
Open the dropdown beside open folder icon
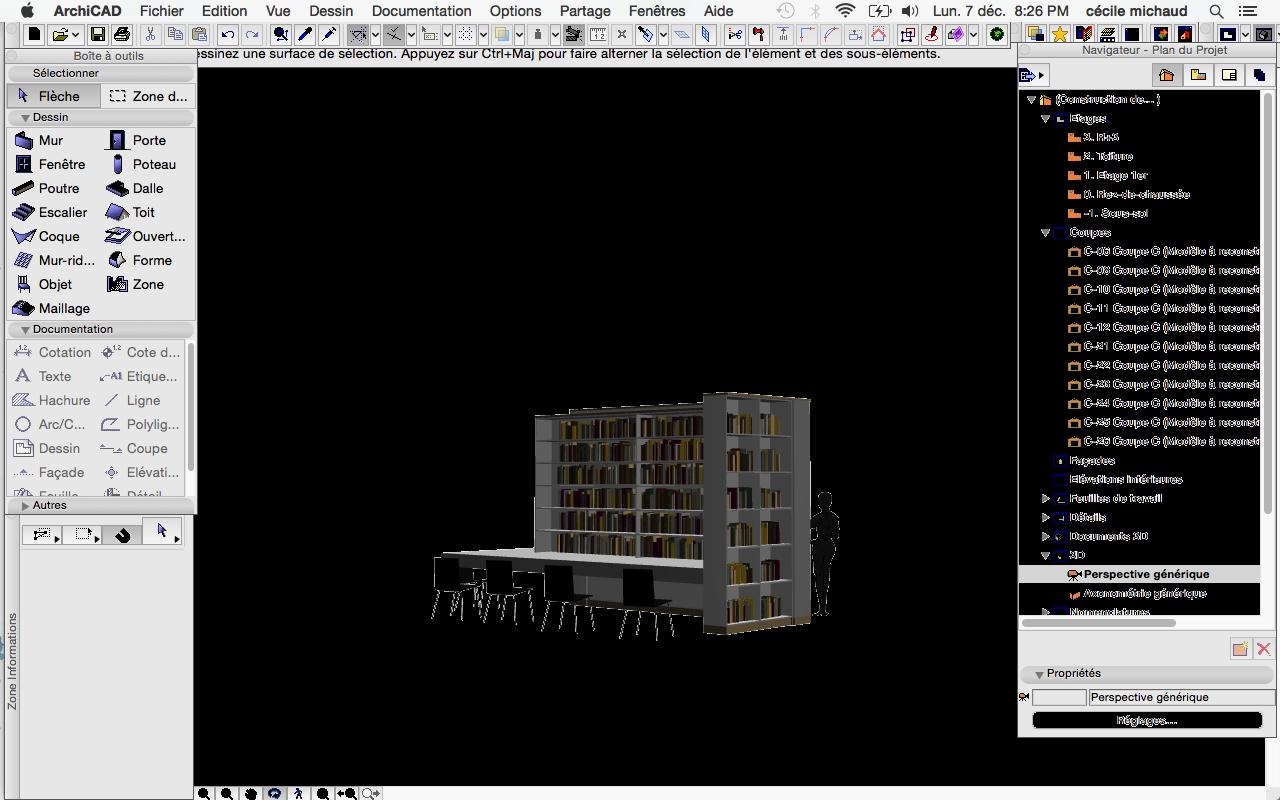pos(75,35)
